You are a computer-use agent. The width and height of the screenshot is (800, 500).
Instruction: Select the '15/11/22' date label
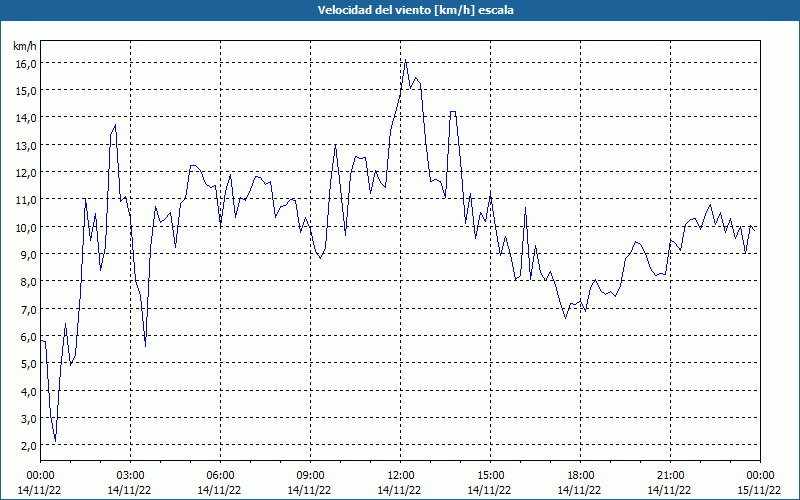759,490
